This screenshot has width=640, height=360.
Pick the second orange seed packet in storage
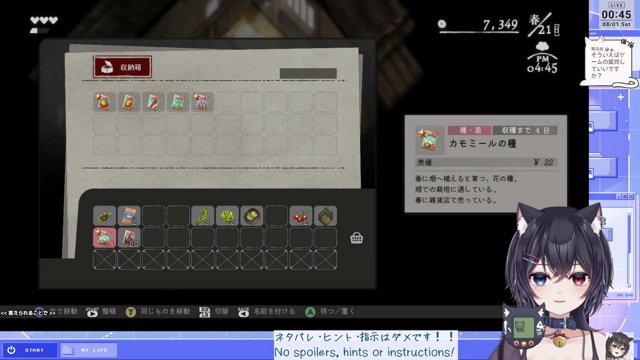(129, 102)
